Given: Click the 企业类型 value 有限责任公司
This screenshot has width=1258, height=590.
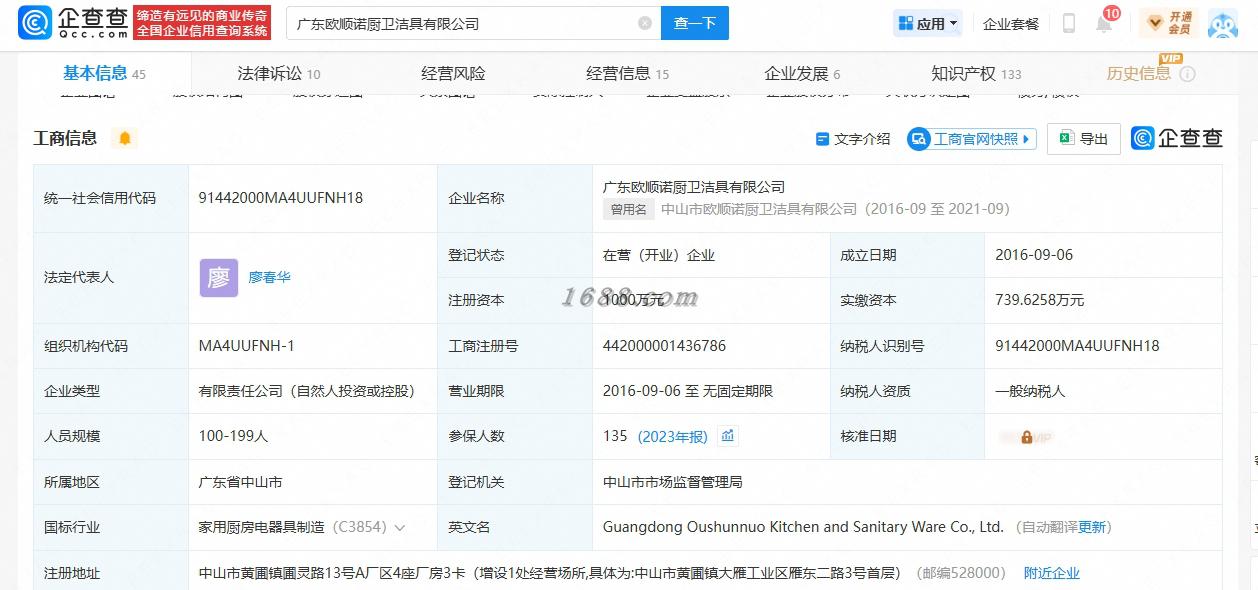Looking at the screenshot, I should 307,391.
